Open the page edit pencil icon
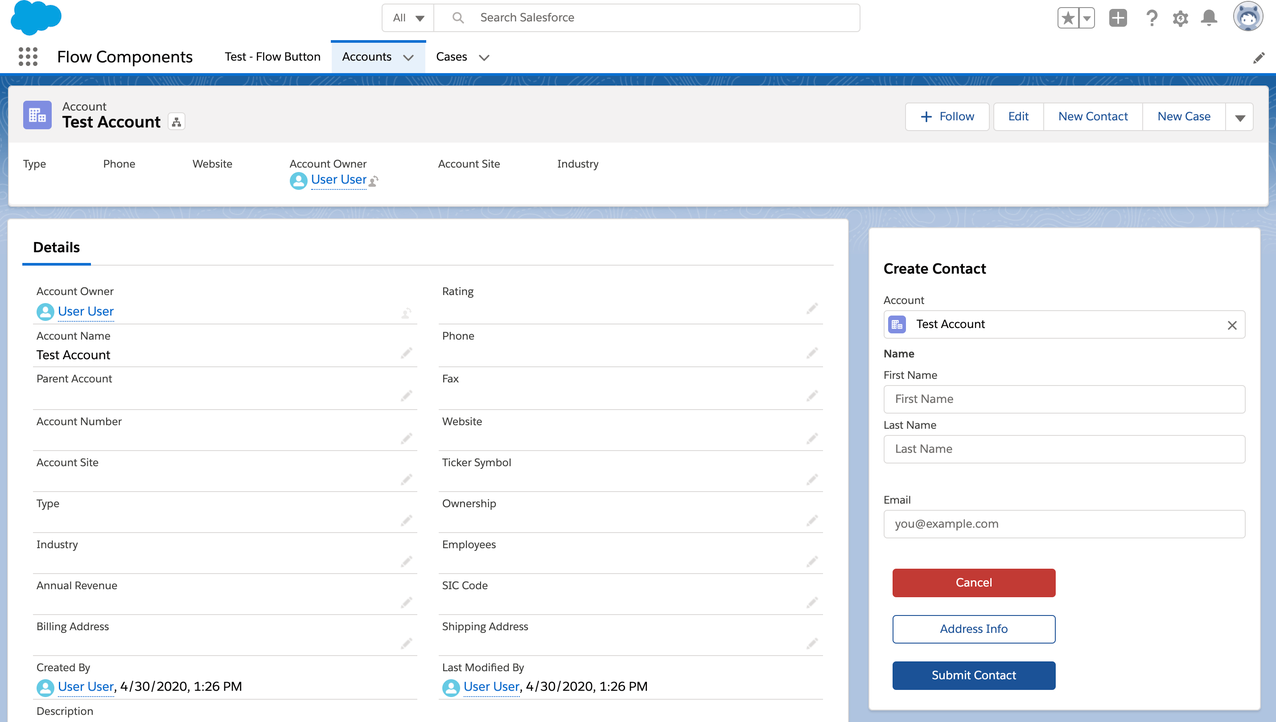1276x722 pixels. 1259,57
